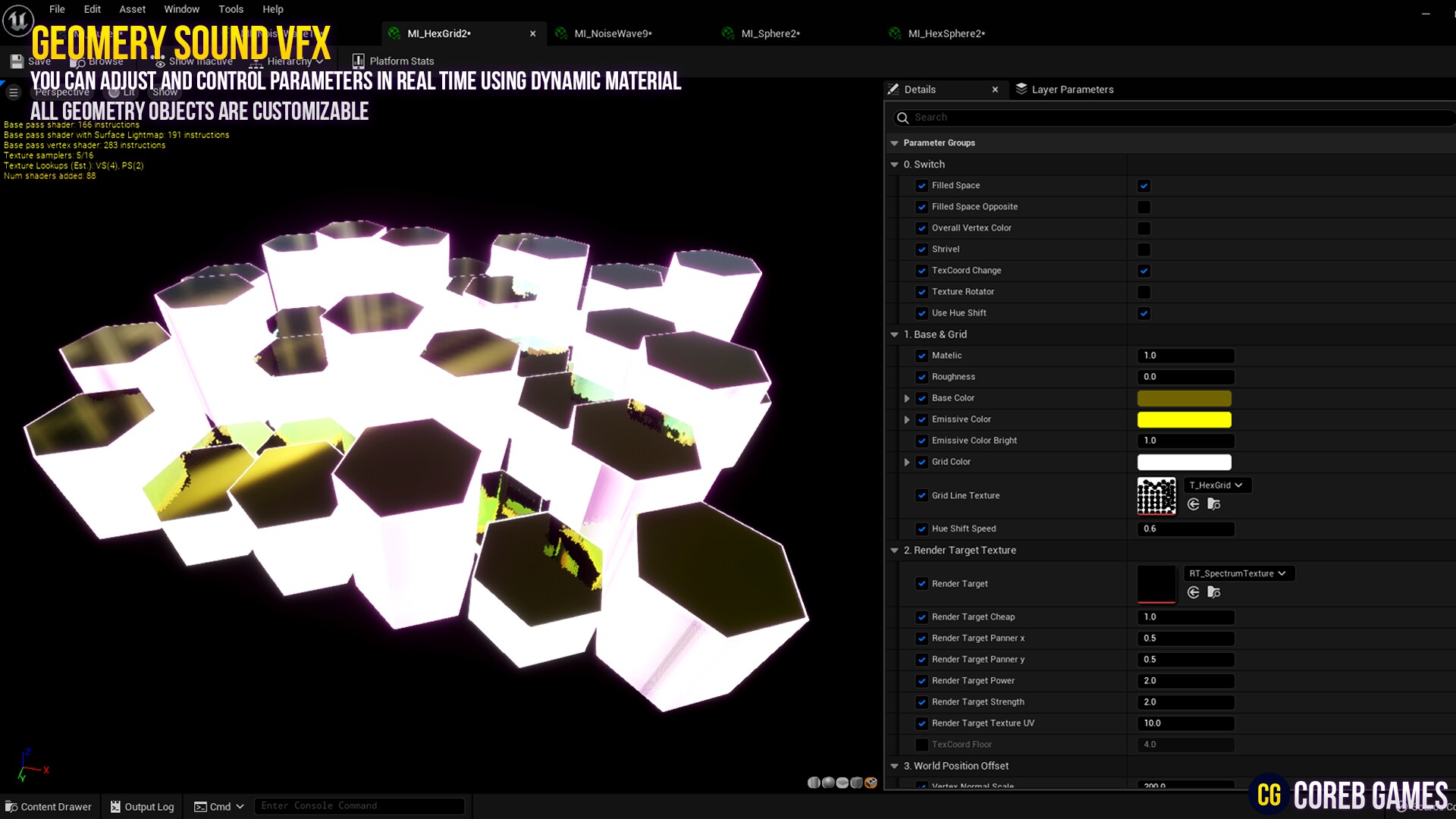Uncheck the Use Hue Shift value
The image size is (1456, 819).
click(x=1144, y=313)
